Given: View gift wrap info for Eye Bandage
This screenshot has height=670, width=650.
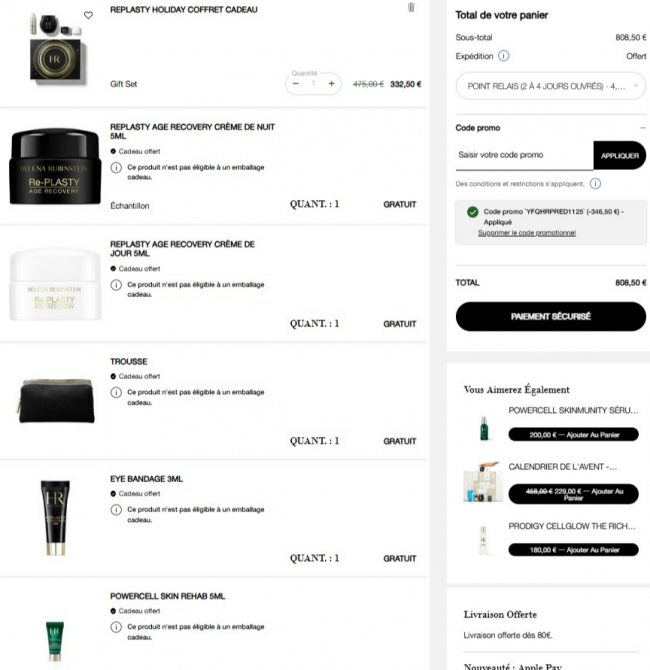Looking at the screenshot, I should [116, 510].
